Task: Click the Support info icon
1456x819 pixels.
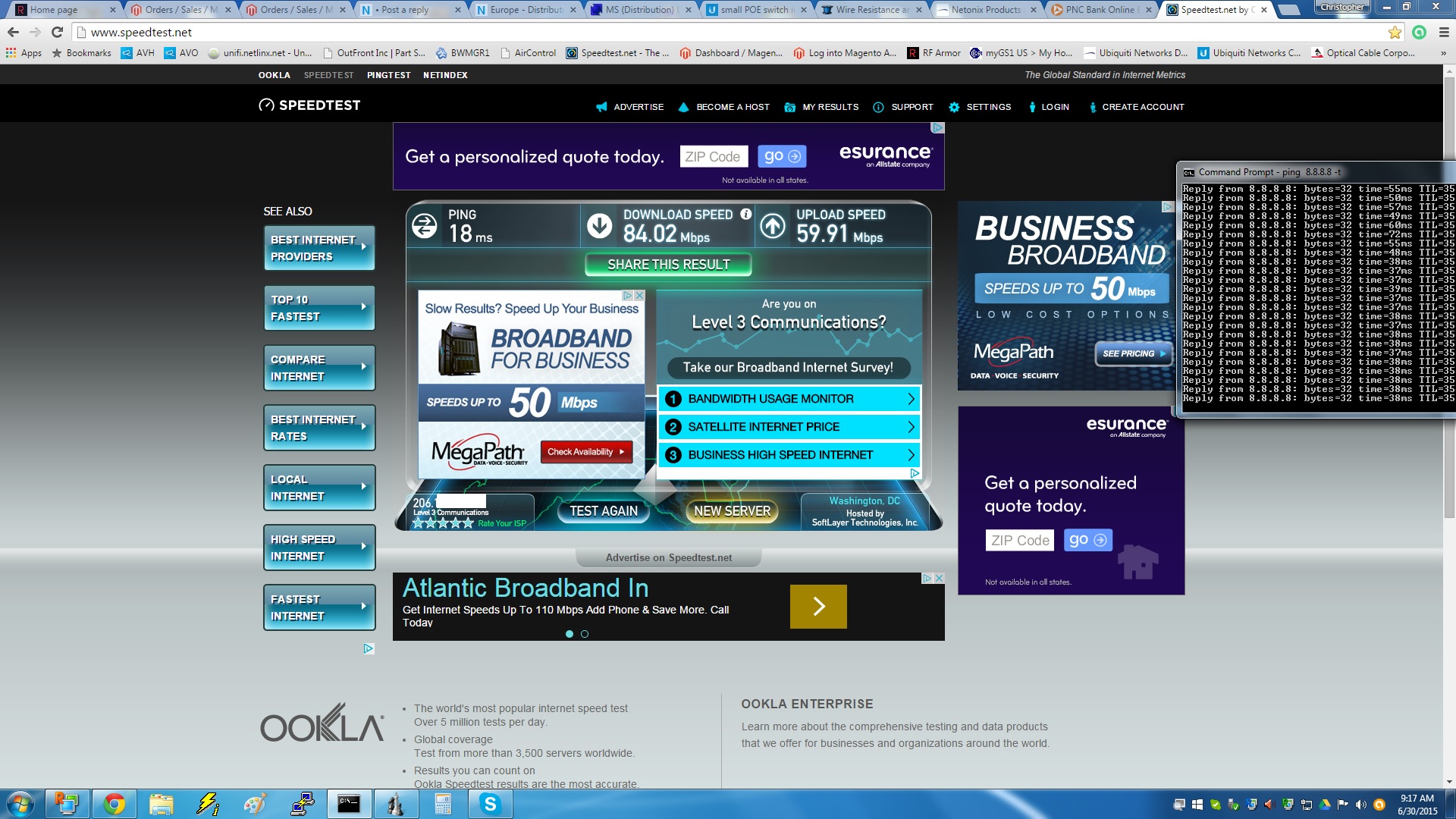Action: pos(878,107)
